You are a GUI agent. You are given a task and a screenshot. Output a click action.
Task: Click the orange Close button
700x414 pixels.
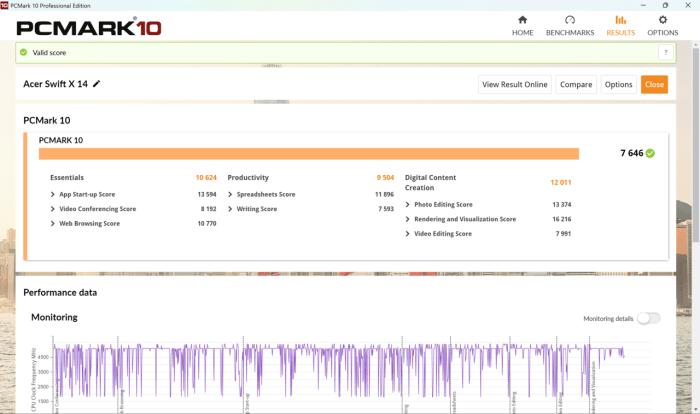pyautogui.click(x=654, y=84)
